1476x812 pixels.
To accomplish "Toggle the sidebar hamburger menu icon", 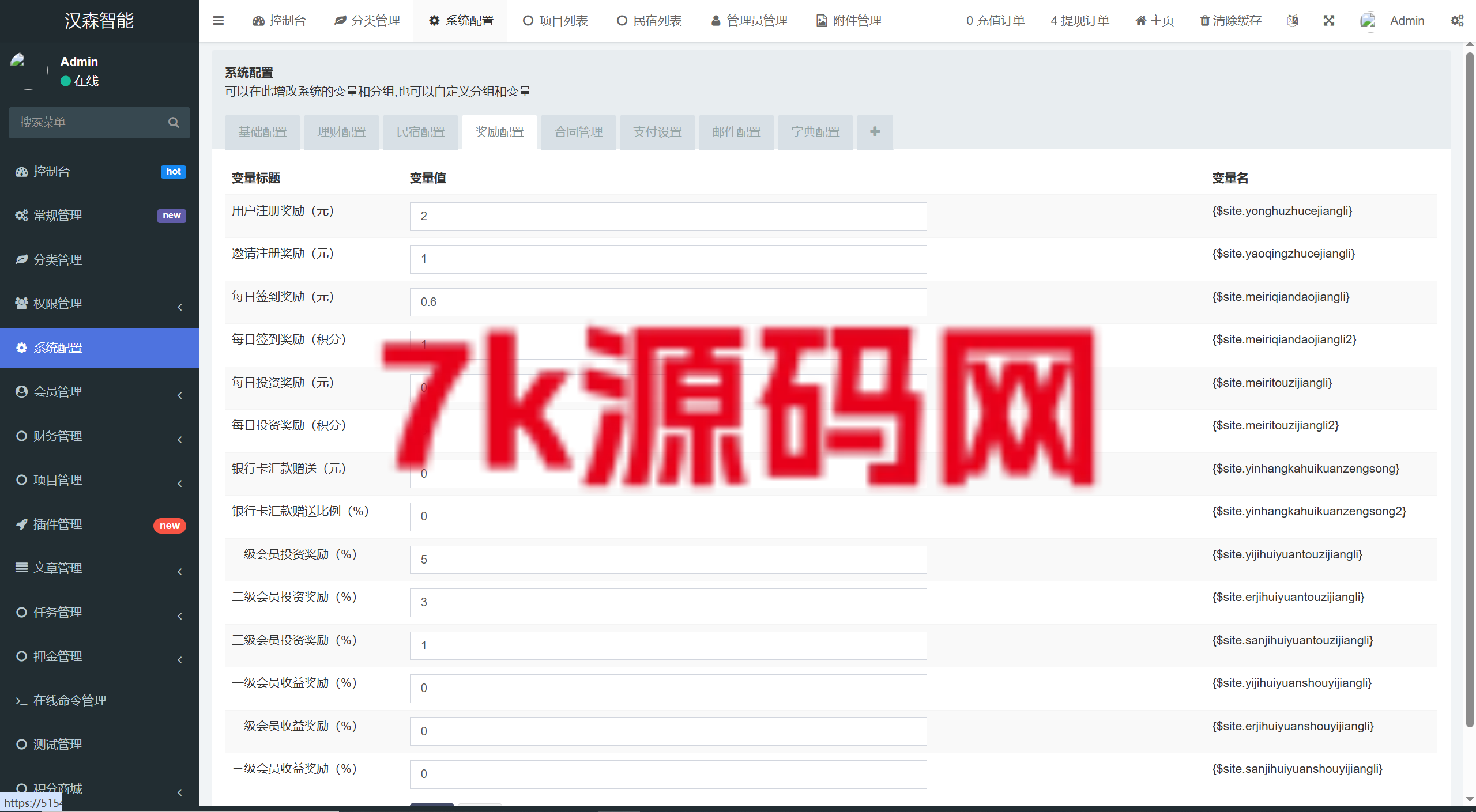I will tap(218, 21).
